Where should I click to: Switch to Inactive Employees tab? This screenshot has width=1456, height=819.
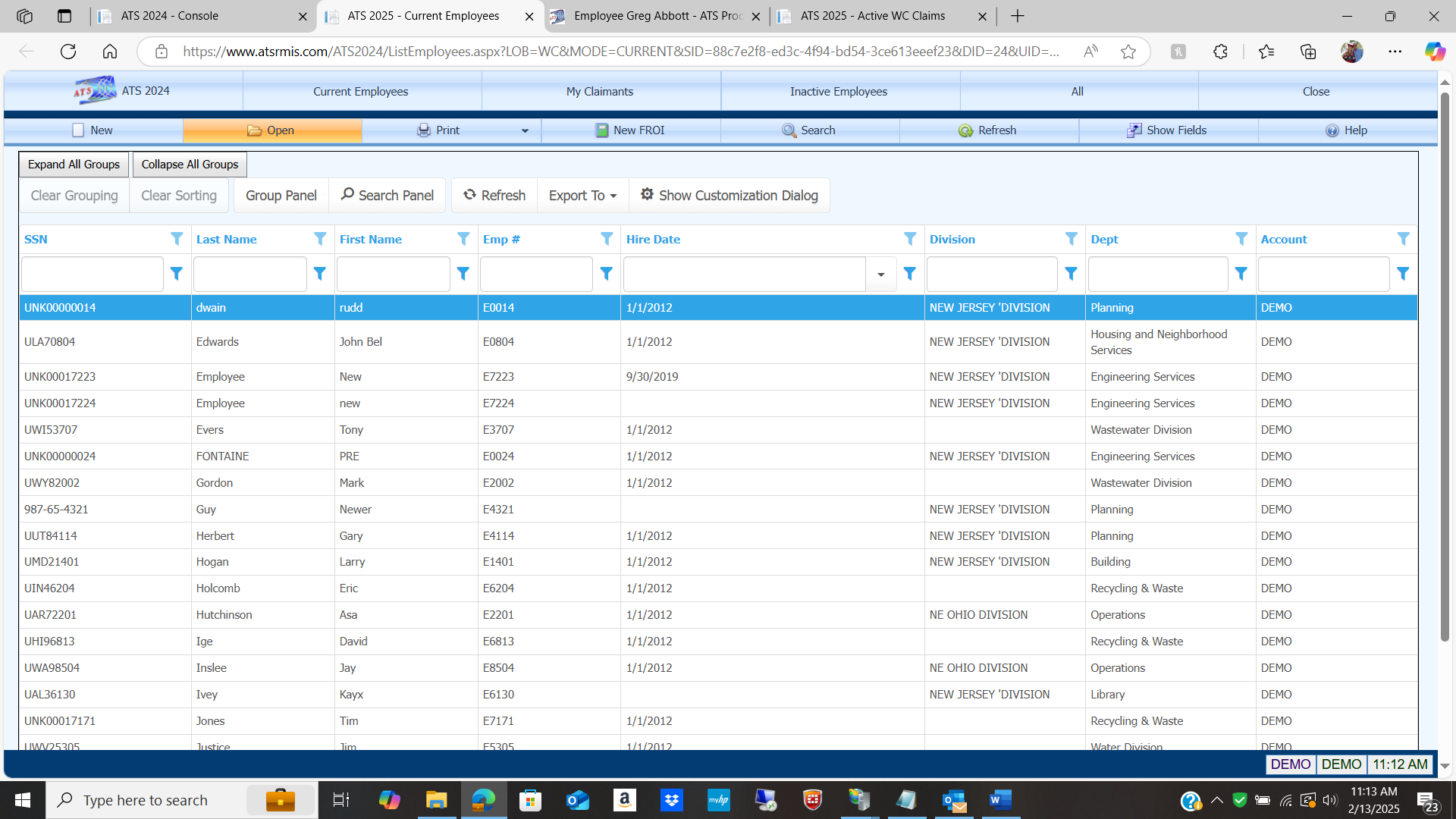click(838, 92)
